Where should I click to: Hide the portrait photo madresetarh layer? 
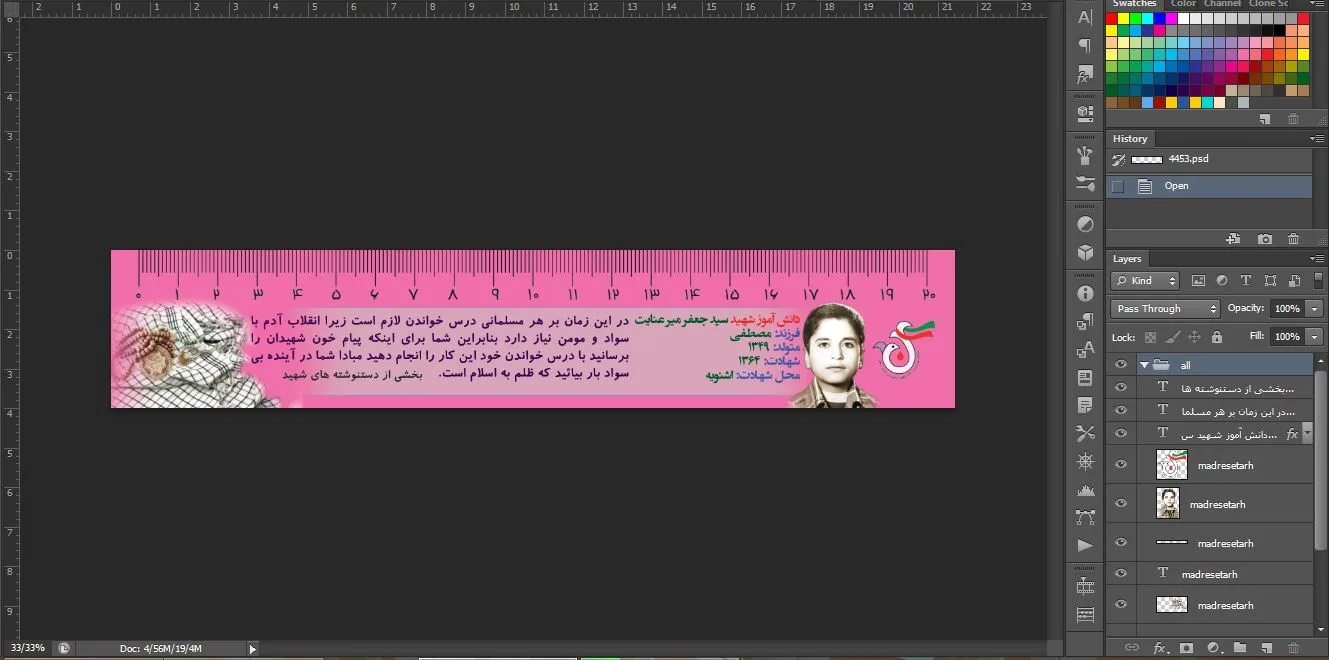tap(1121, 504)
